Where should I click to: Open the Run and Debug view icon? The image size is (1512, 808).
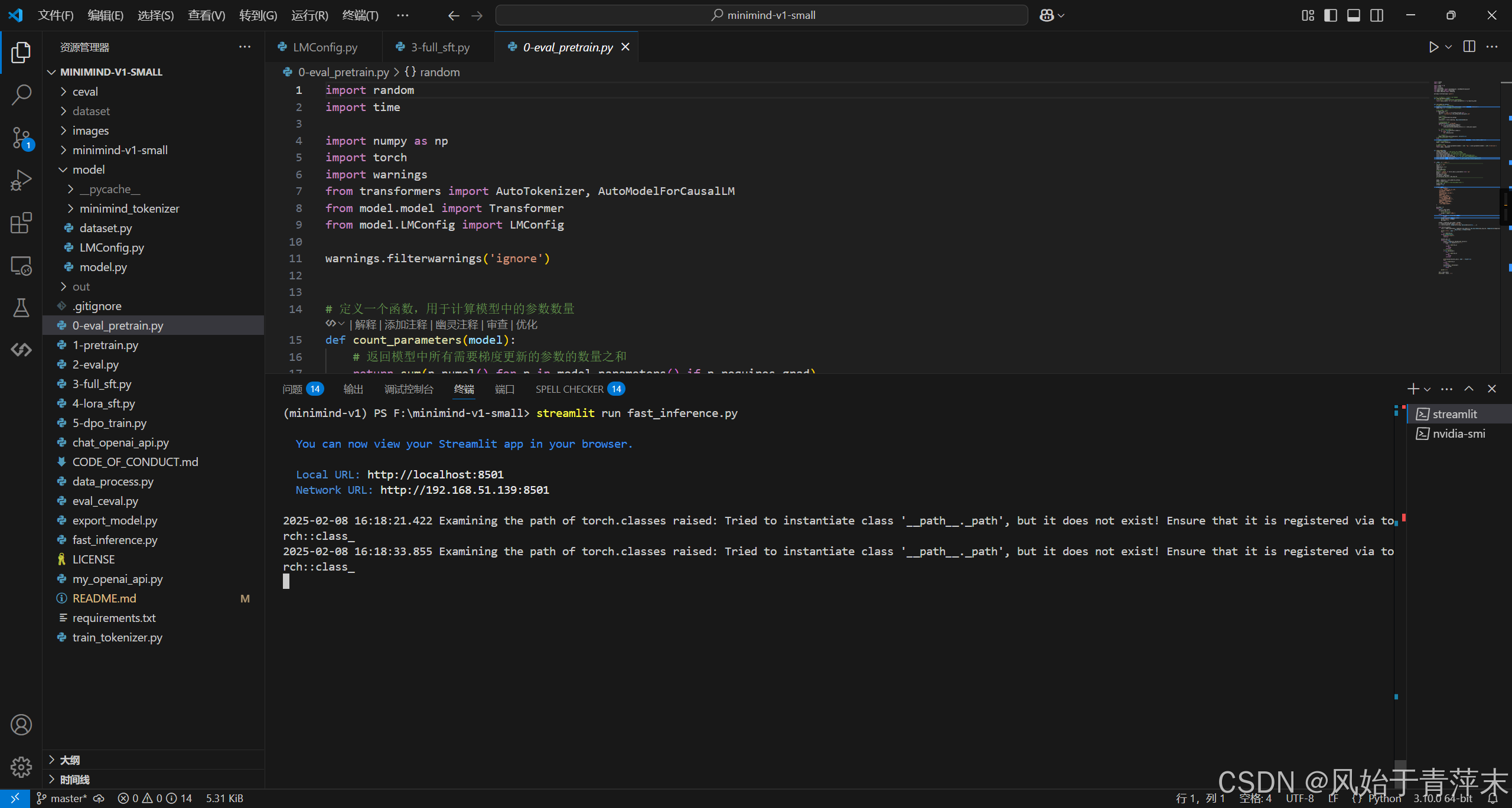(21, 180)
